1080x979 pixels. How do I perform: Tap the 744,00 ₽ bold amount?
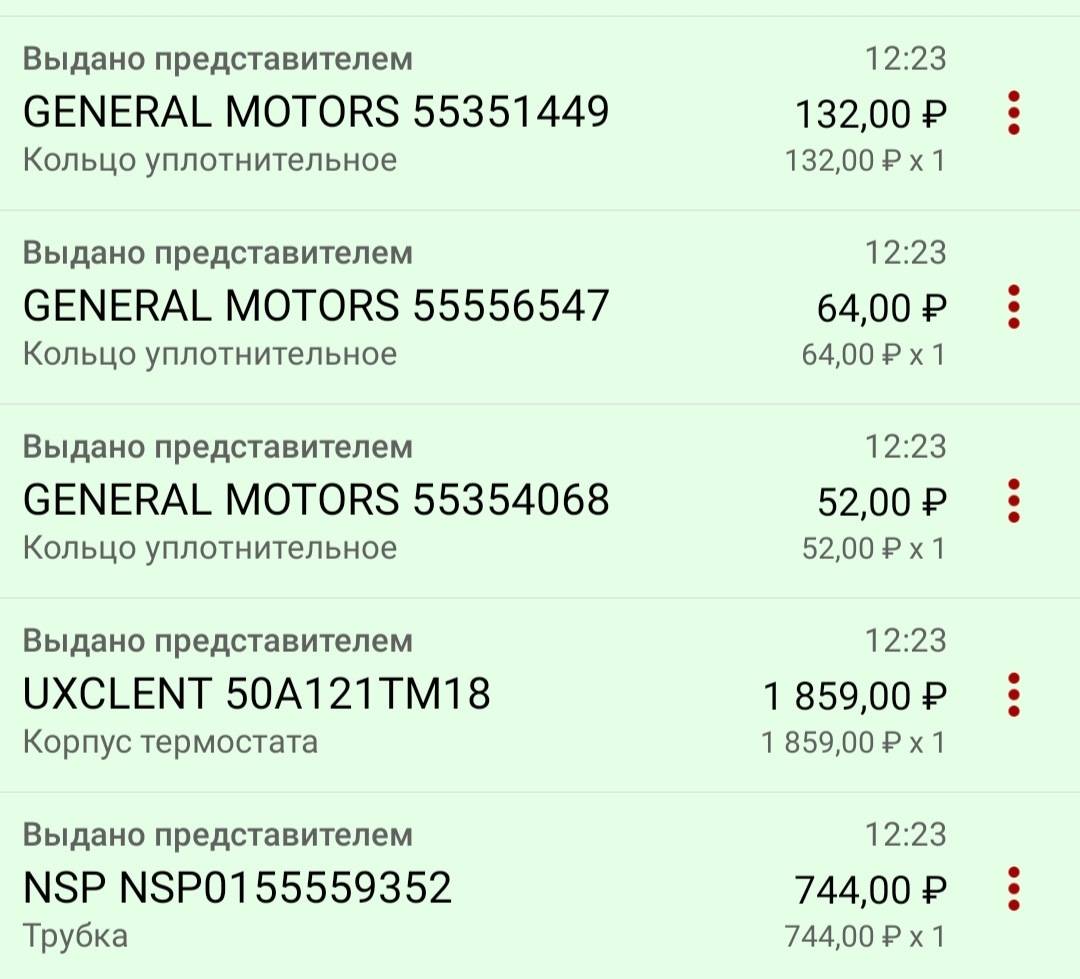870,892
